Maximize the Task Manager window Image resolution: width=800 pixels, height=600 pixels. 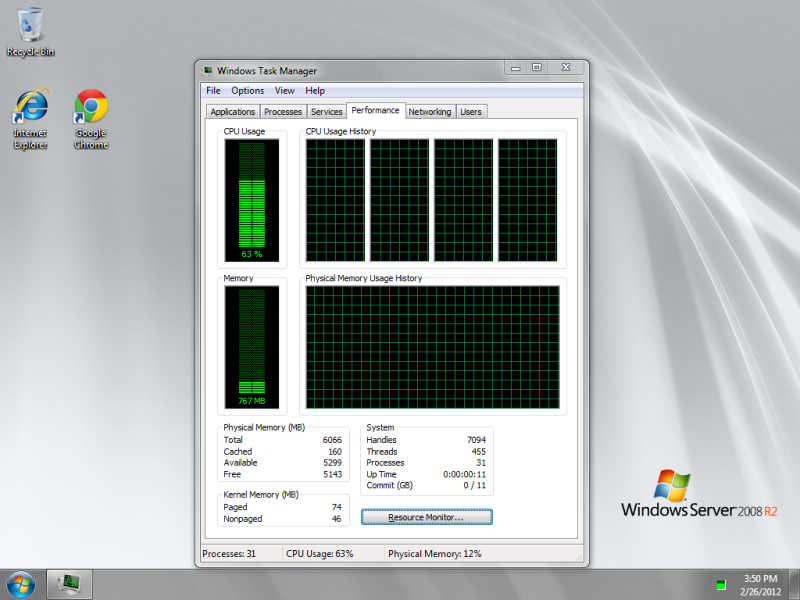point(537,68)
